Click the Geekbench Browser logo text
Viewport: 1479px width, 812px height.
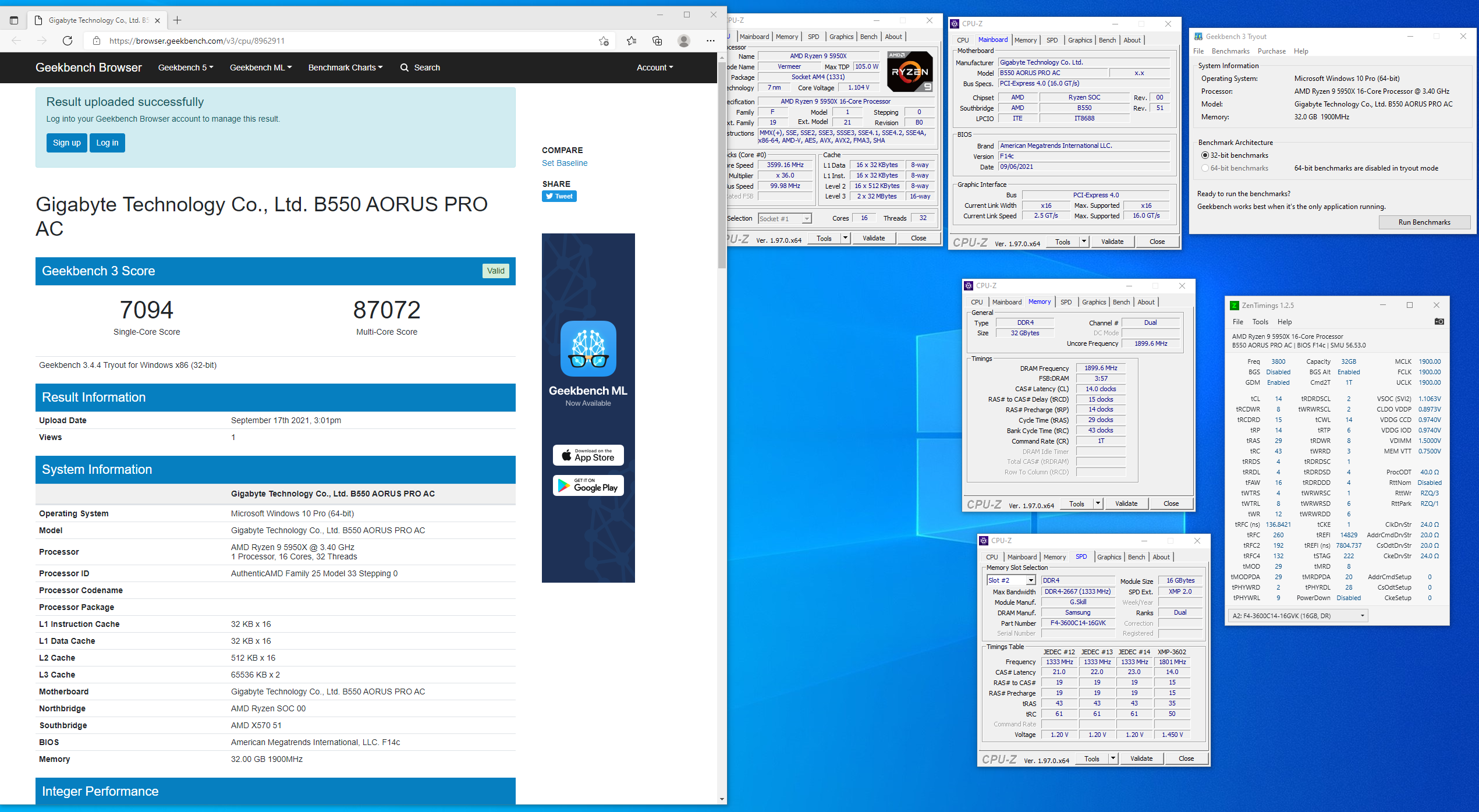pos(88,68)
